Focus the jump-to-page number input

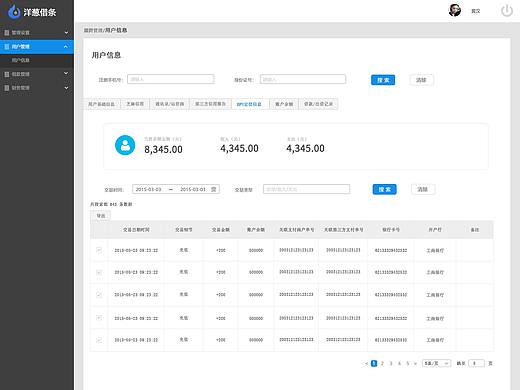pos(476,363)
